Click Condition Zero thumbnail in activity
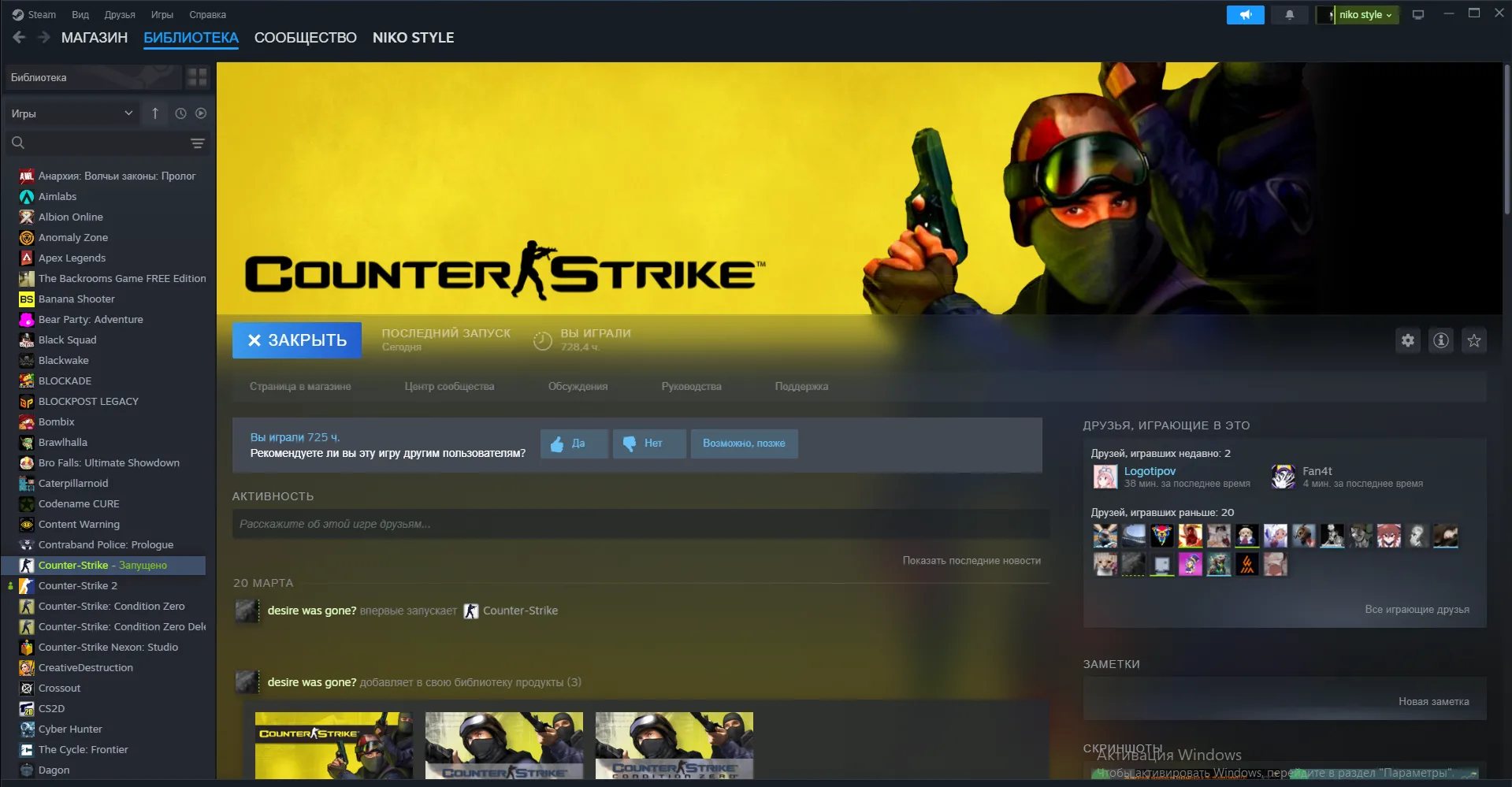Viewport: 1512px width, 787px height. pyautogui.click(x=674, y=746)
